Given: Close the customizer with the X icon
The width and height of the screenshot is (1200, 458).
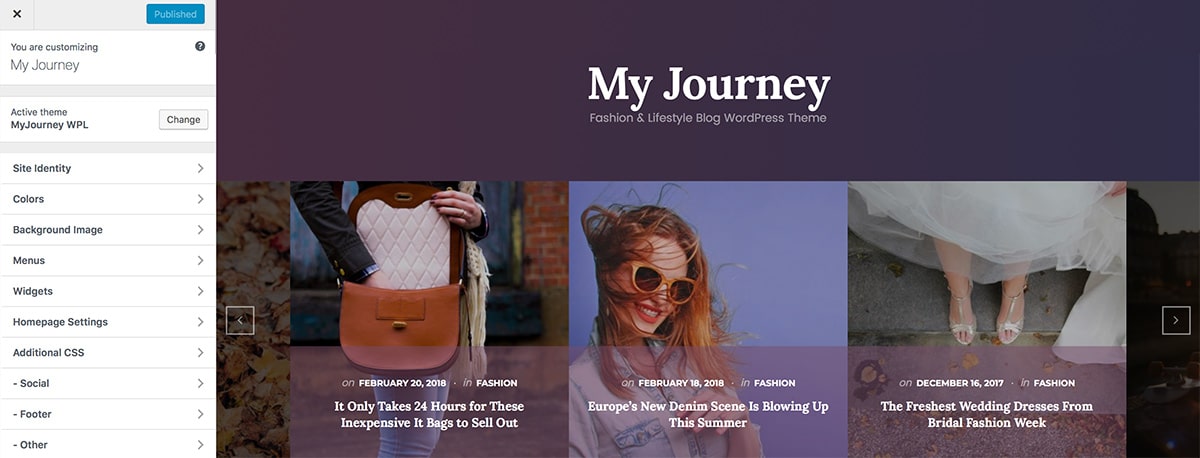Looking at the screenshot, I should 16,14.
